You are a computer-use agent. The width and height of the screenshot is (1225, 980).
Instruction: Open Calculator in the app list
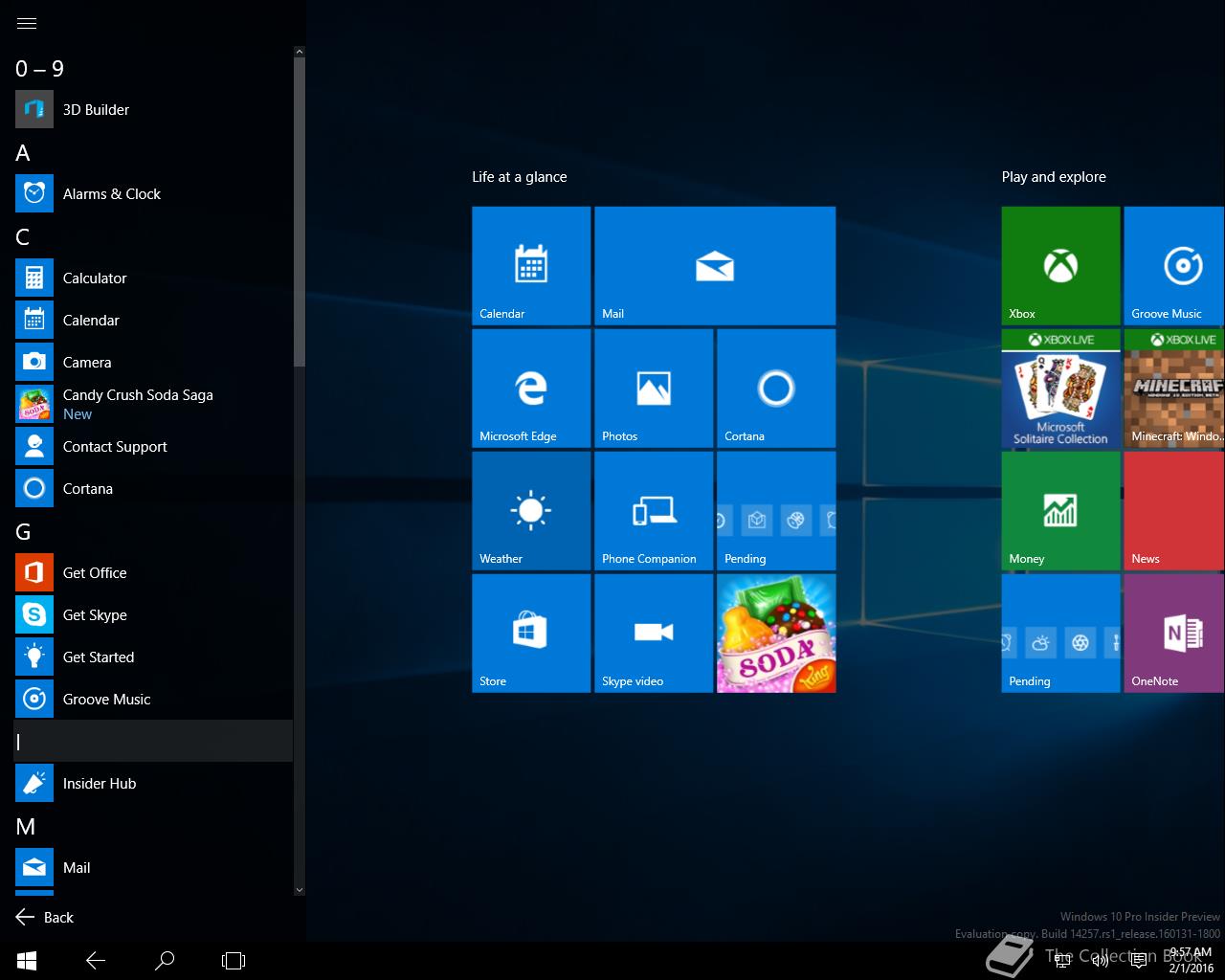(x=153, y=278)
